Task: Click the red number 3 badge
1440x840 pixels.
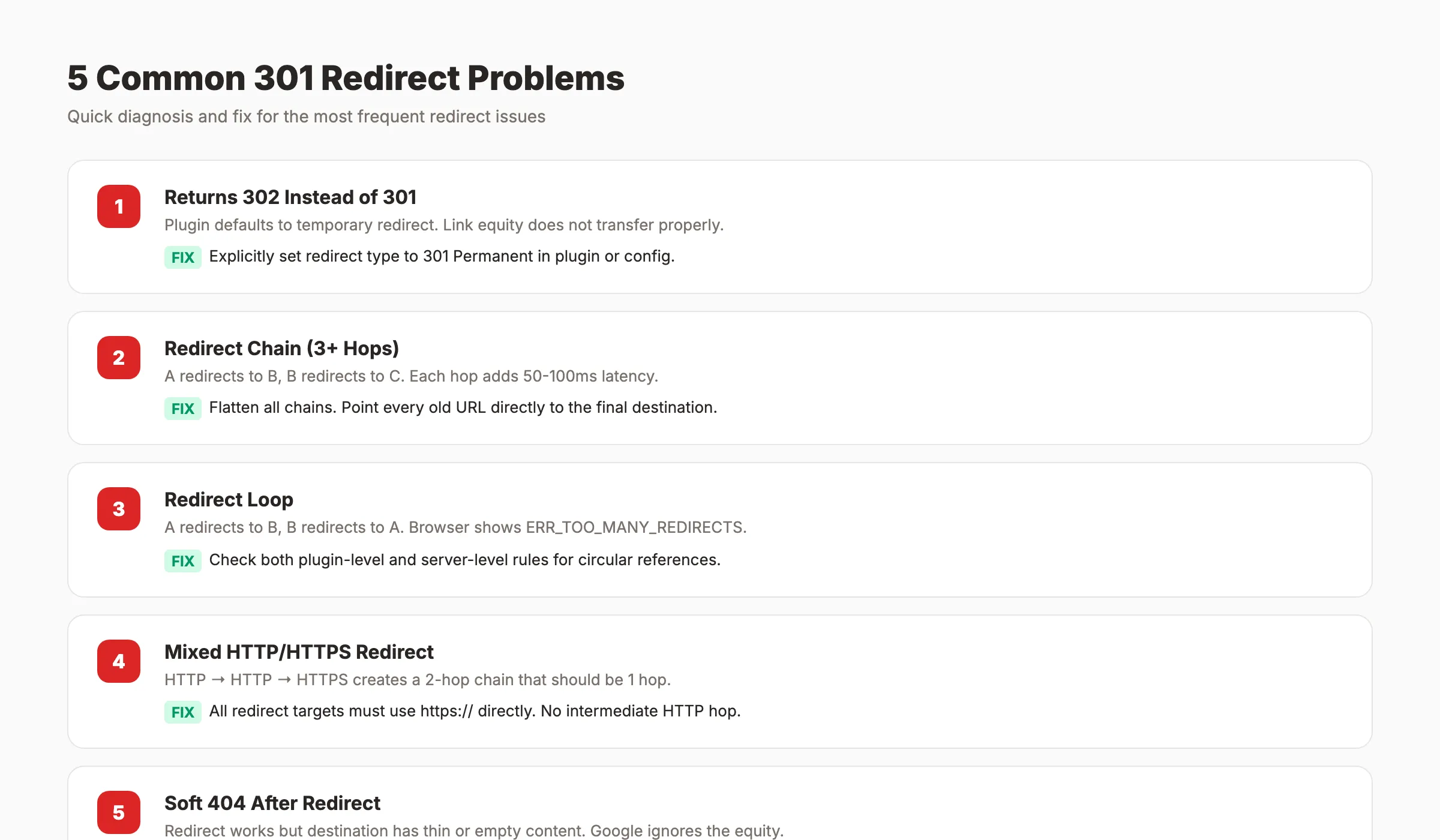Action: (x=119, y=509)
